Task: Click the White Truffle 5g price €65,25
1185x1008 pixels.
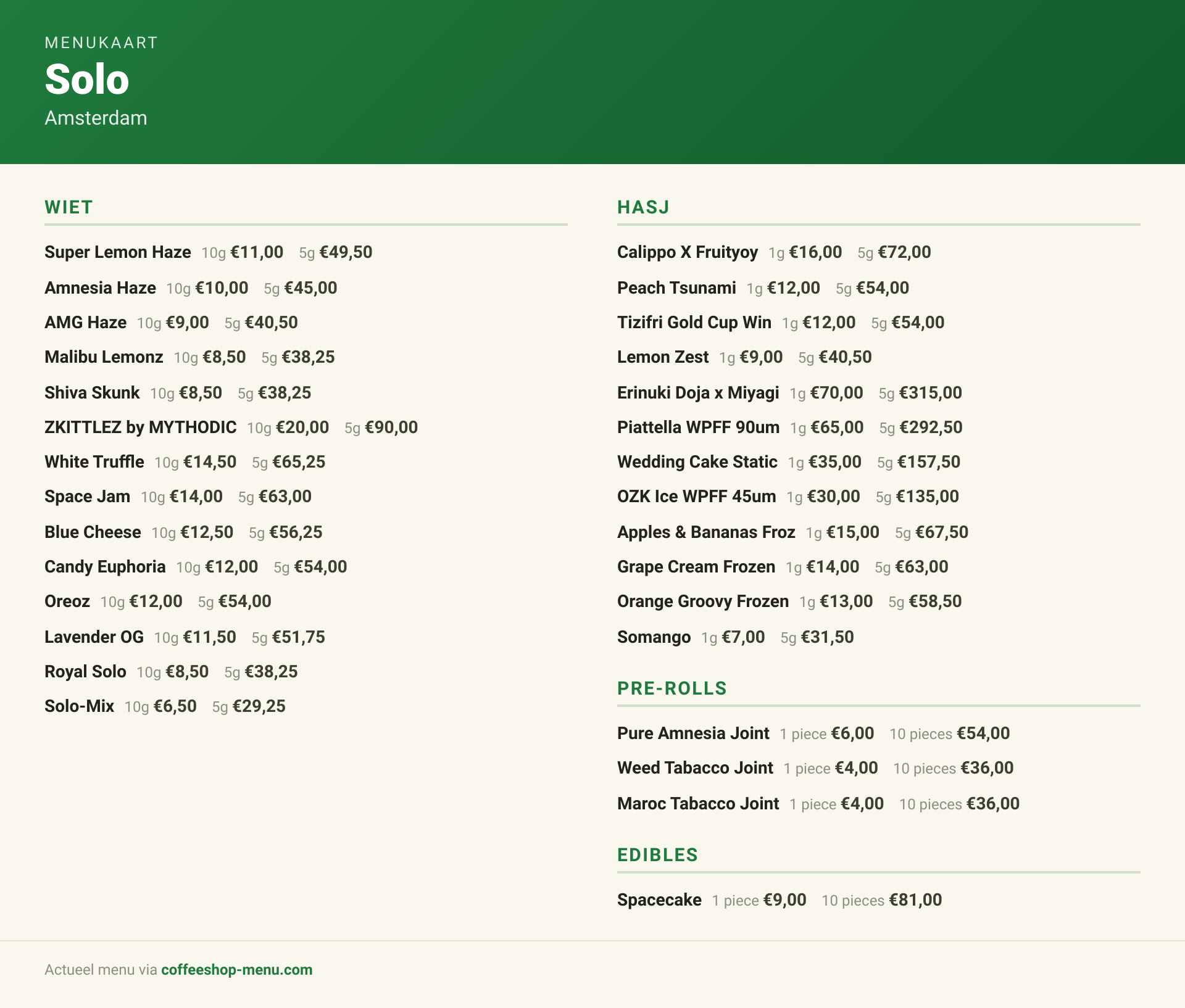Action: [x=299, y=462]
